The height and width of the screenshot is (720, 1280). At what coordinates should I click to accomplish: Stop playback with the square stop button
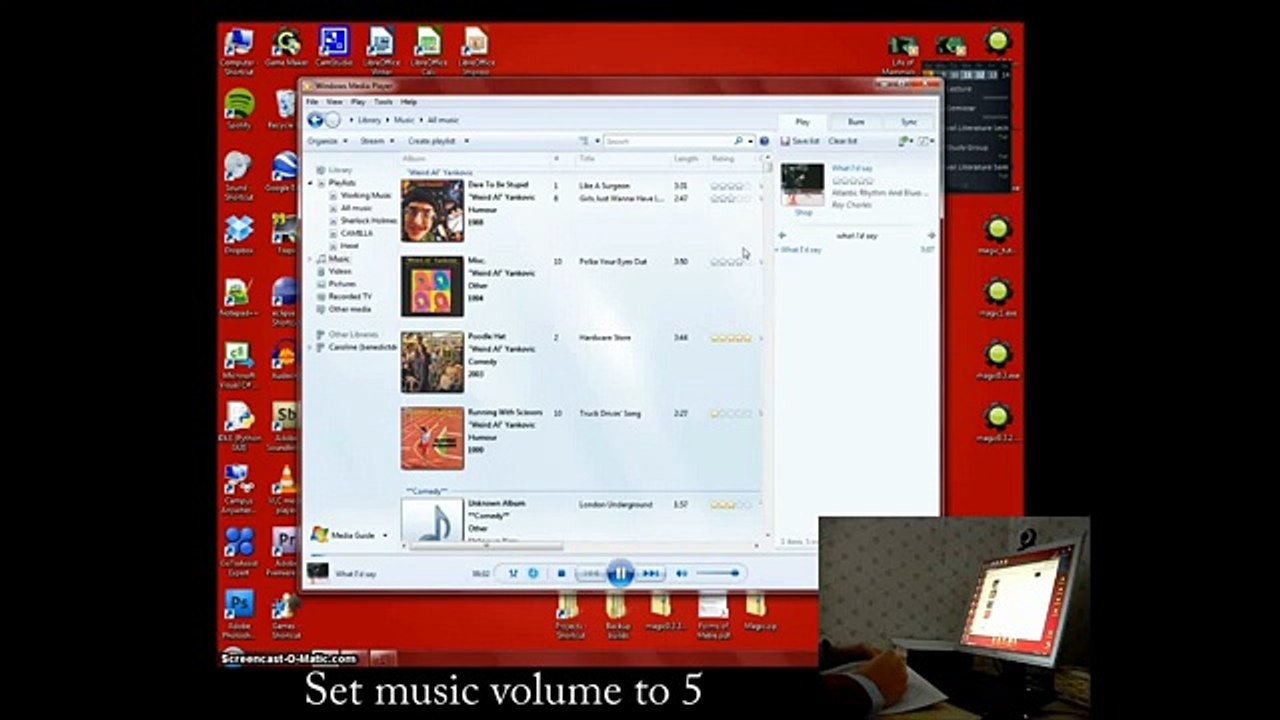coord(561,573)
